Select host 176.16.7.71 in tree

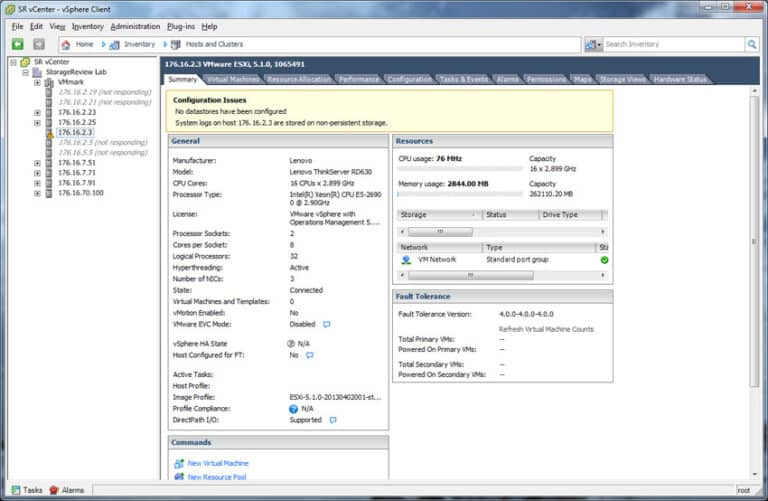click(x=77, y=173)
